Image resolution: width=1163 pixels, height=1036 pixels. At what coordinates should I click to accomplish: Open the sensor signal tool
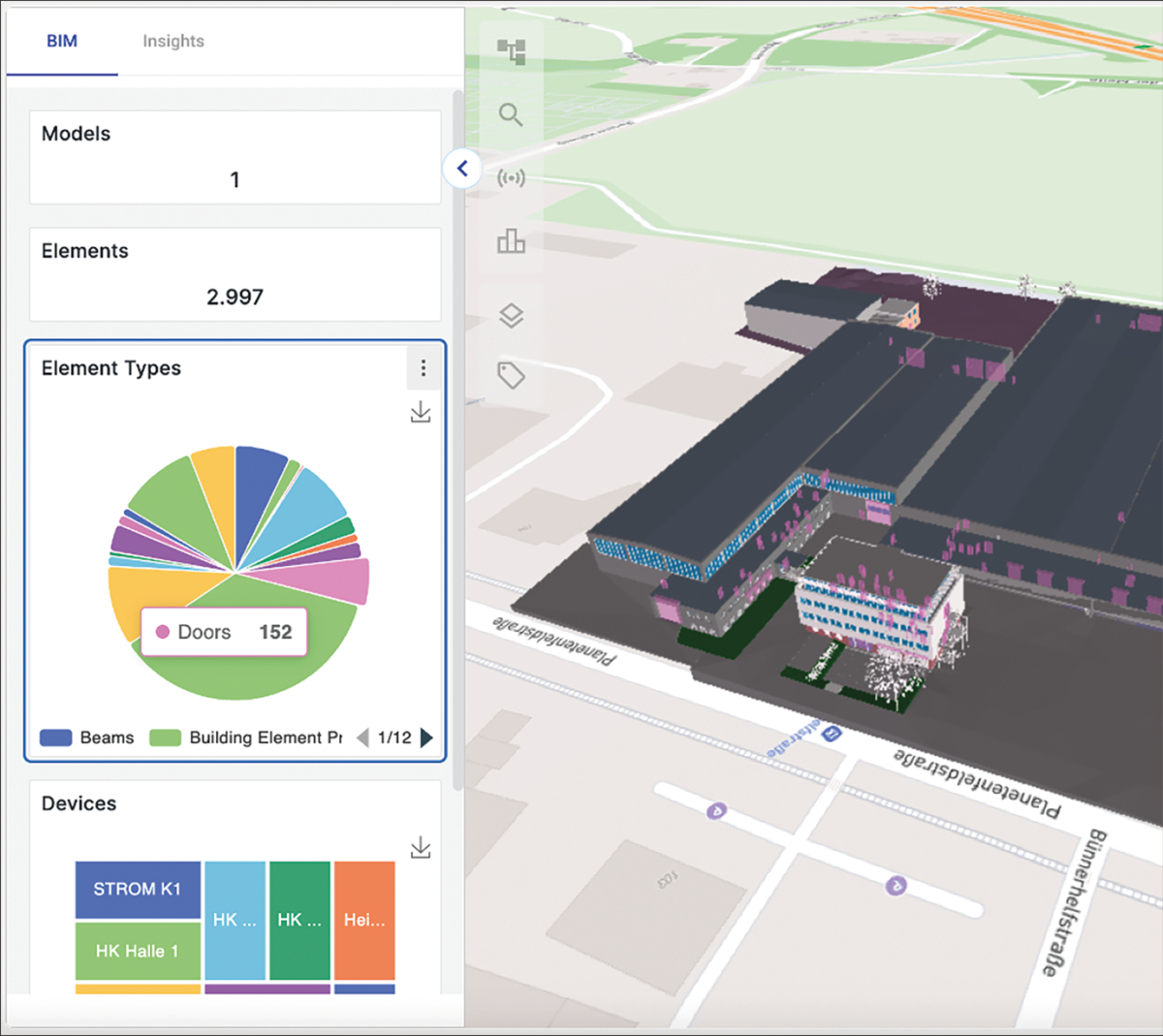[511, 177]
